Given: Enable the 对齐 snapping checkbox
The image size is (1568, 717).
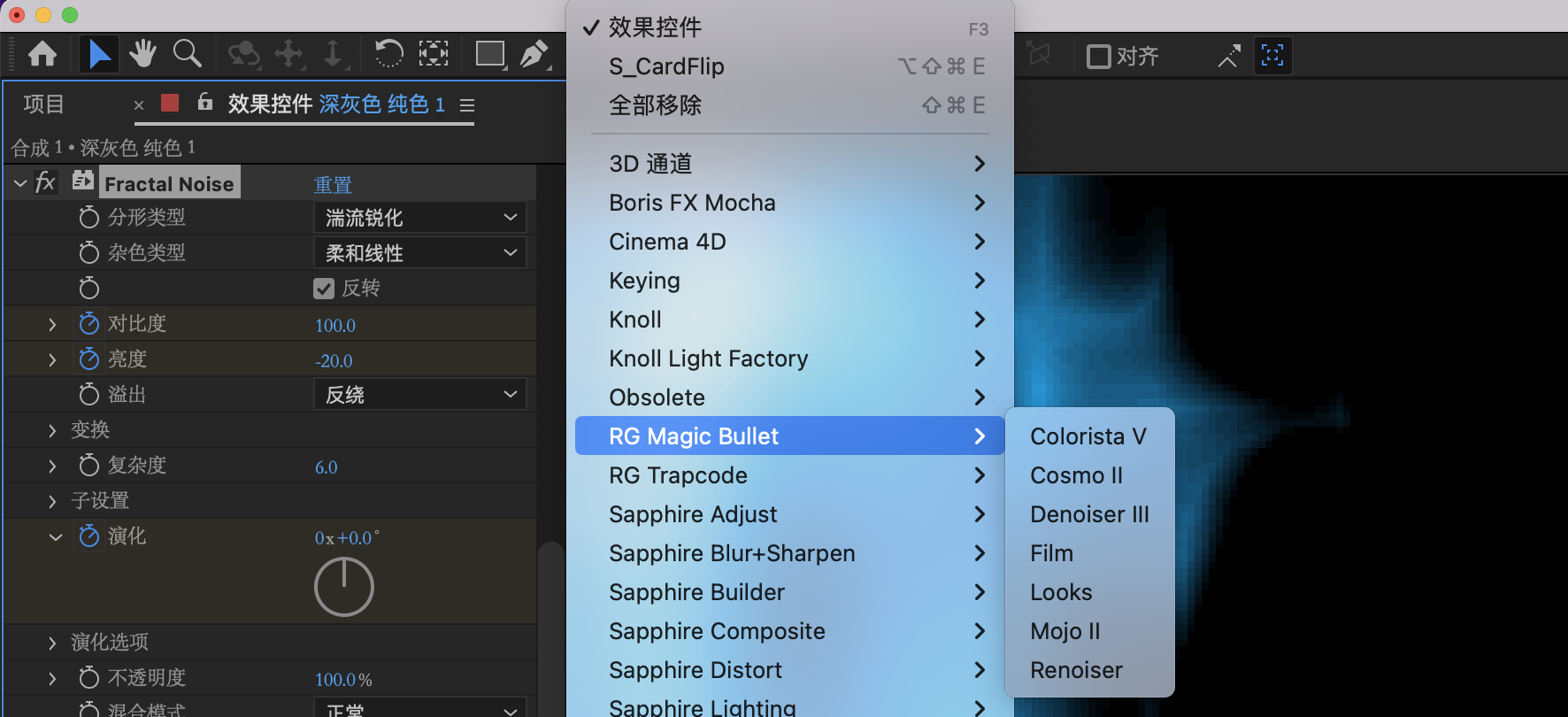Looking at the screenshot, I should (1098, 57).
